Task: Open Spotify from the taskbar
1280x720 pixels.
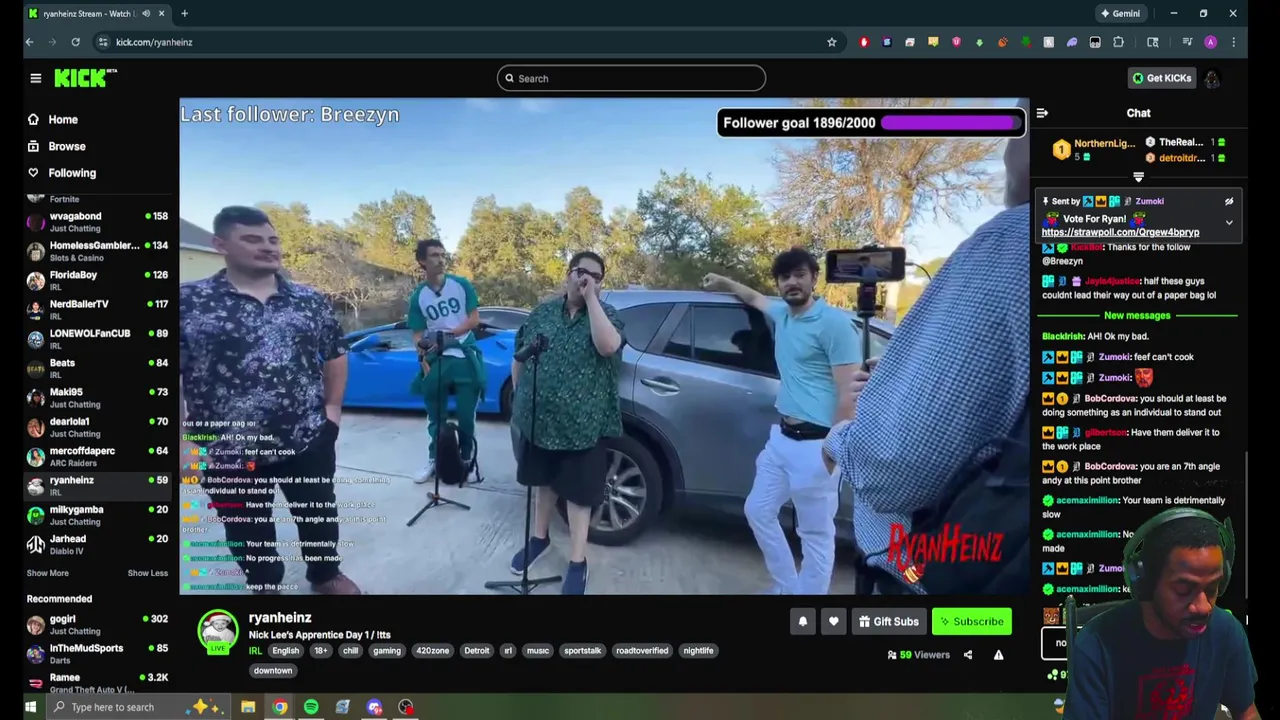Action: [x=311, y=707]
